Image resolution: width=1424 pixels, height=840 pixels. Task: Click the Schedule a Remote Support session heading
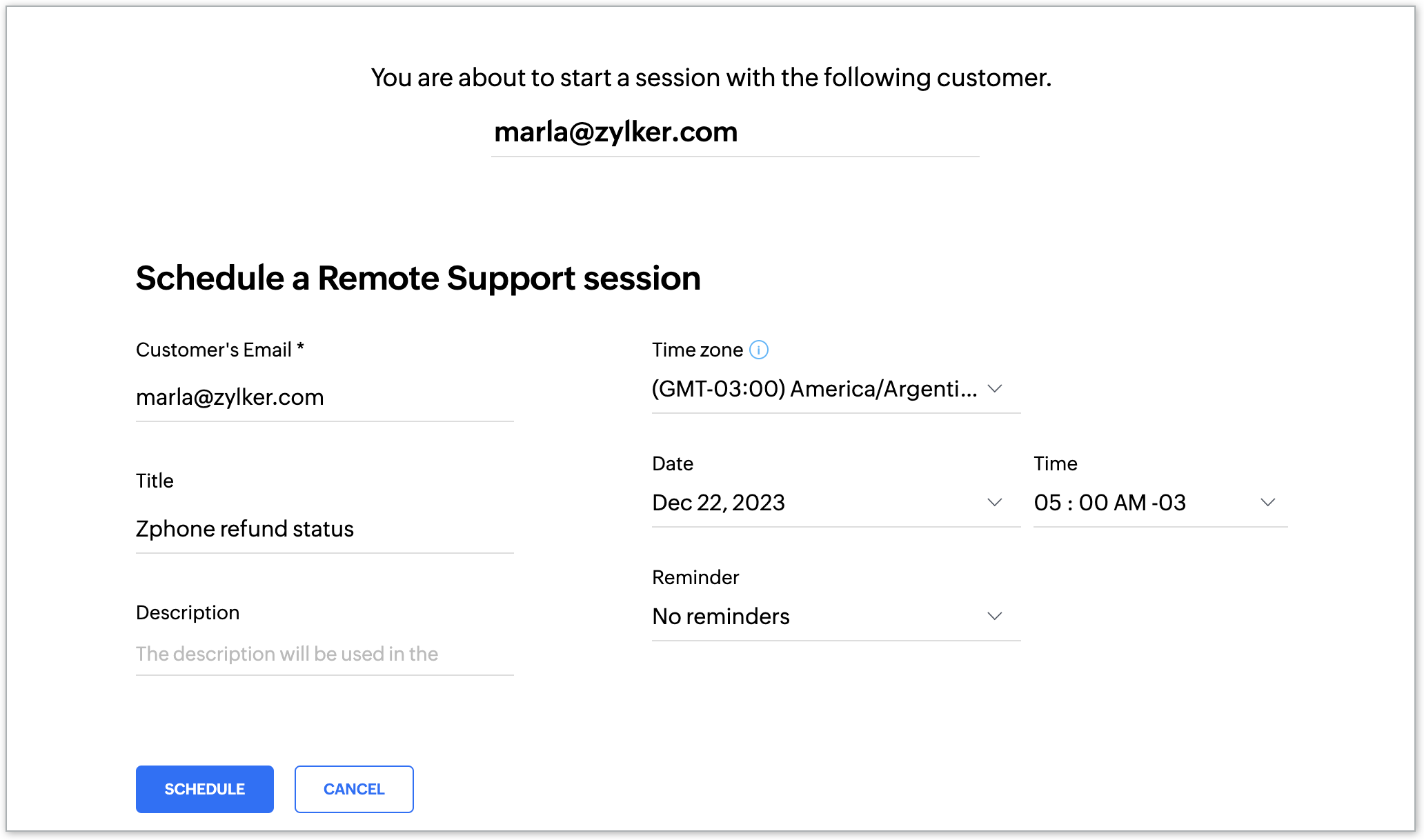[x=418, y=278]
